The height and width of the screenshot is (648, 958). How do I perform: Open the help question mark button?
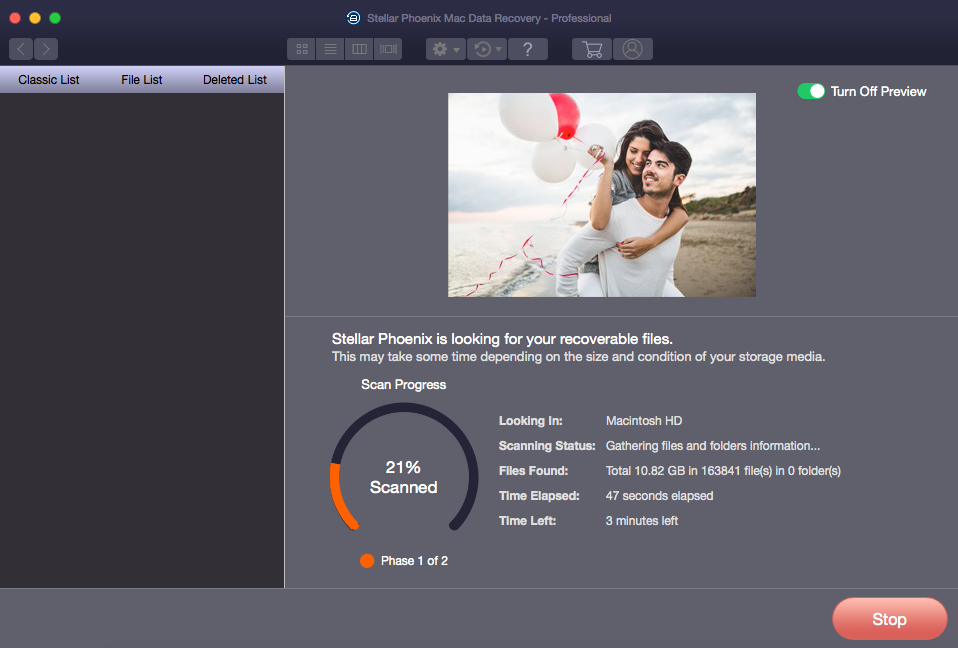coord(528,49)
